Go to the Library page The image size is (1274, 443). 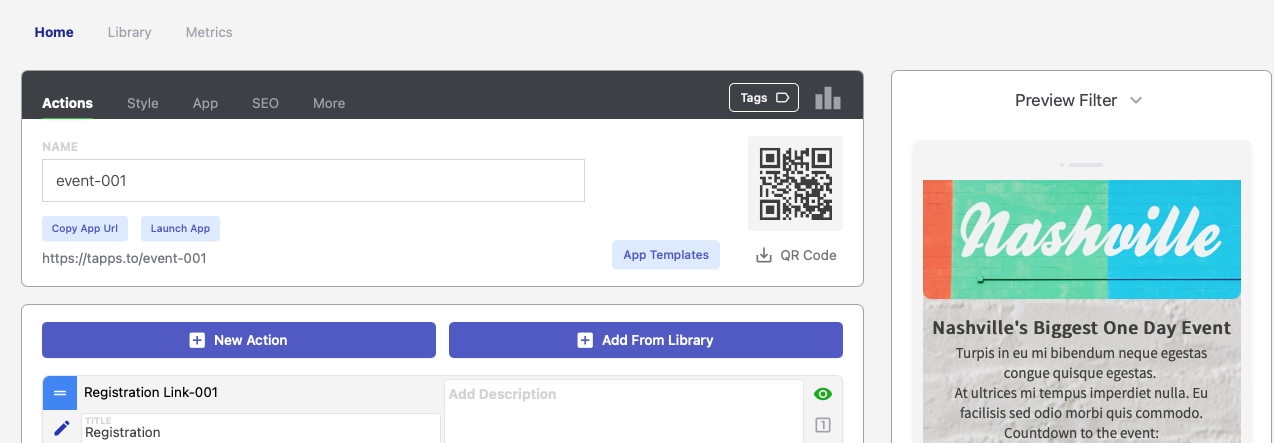tap(130, 32)
